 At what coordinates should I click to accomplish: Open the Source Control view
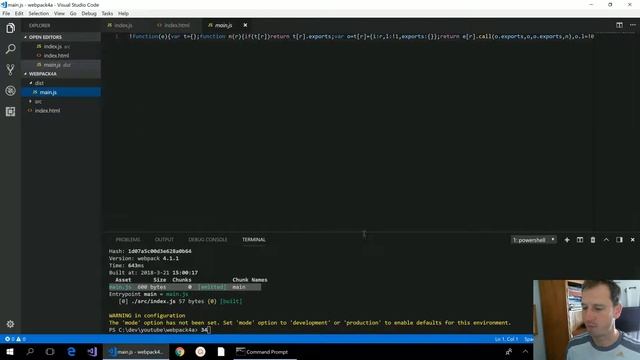coord(10,70)
